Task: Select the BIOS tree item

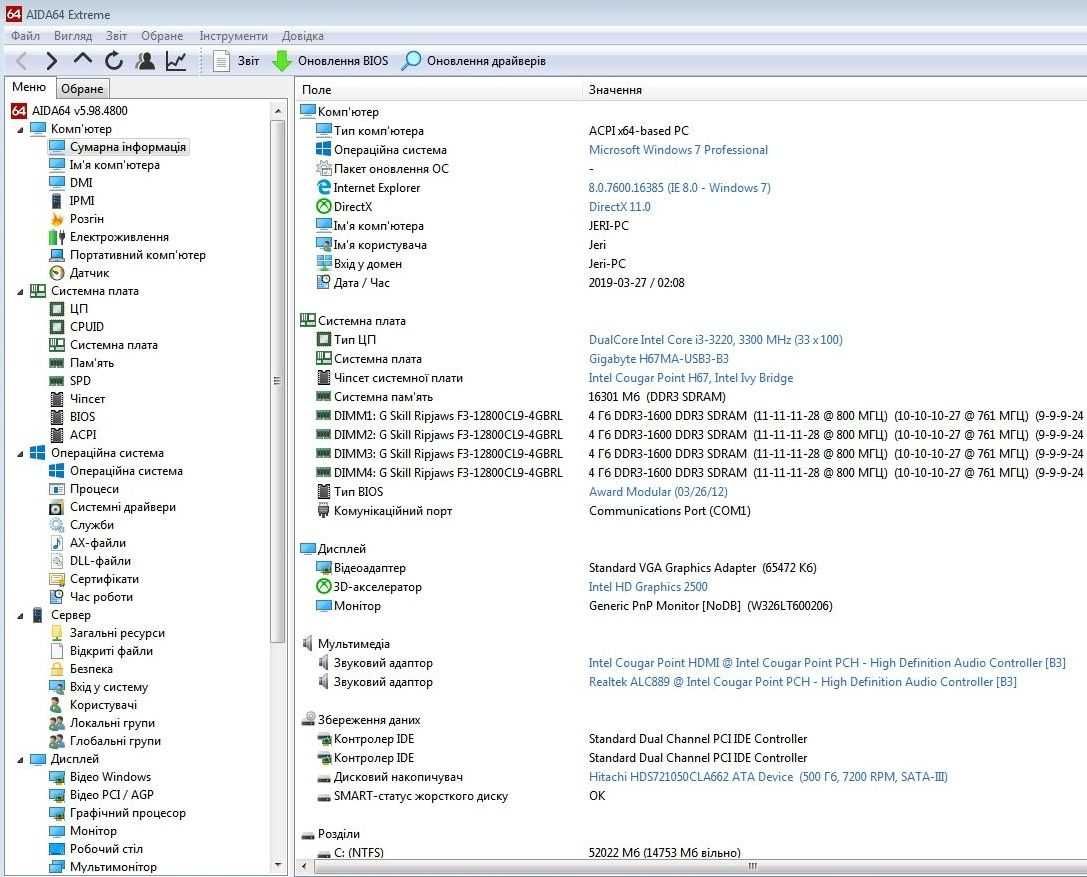Action: point(82,417)
